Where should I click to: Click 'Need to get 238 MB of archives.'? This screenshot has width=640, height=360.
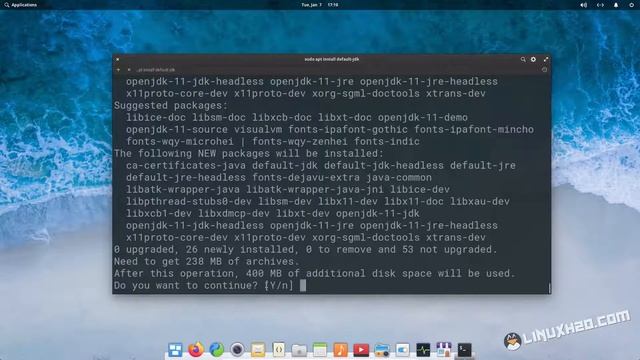207,262
